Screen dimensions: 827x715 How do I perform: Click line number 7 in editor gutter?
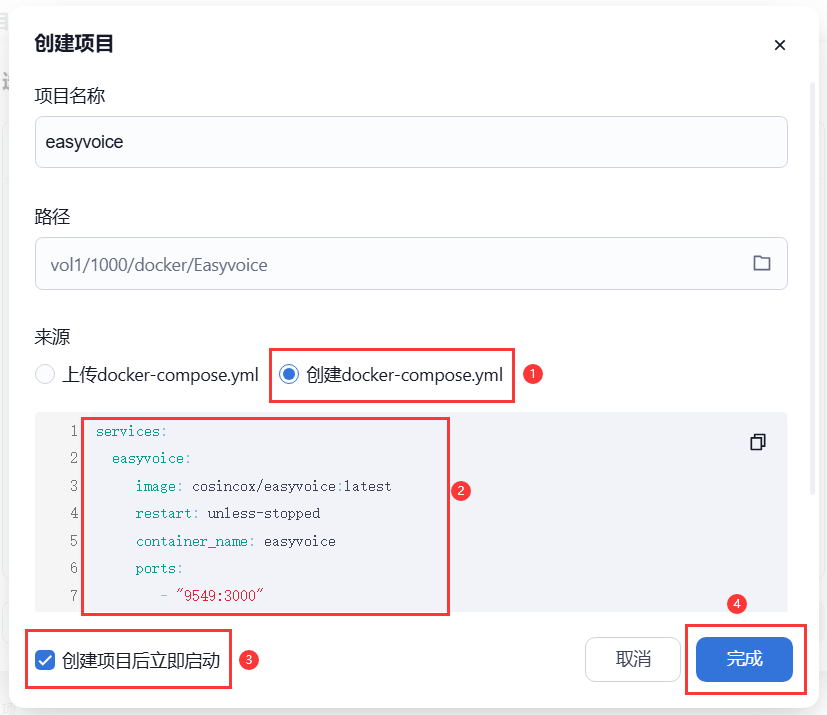coord(74,596)
